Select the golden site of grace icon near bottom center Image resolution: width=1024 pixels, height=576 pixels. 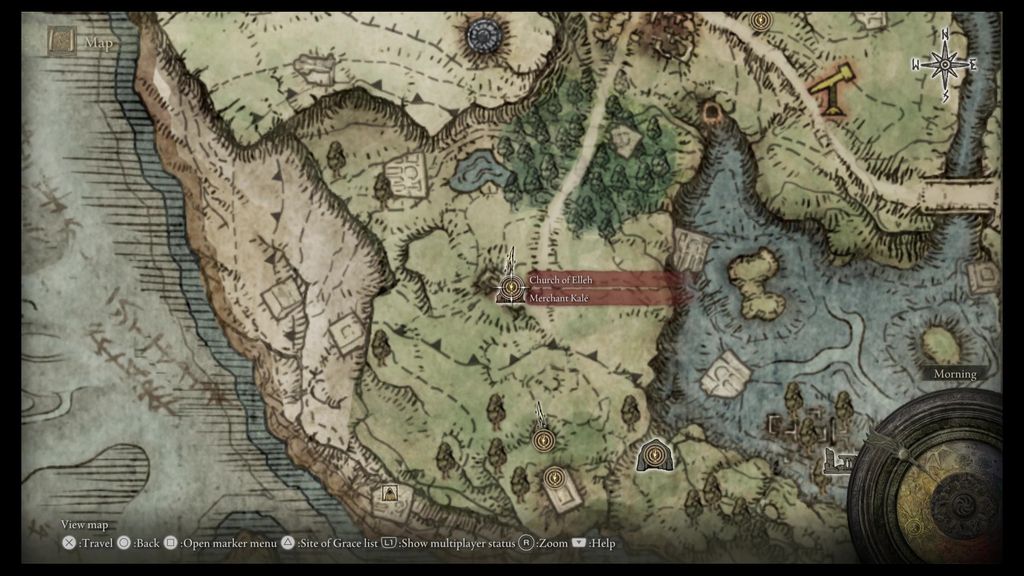555,478
